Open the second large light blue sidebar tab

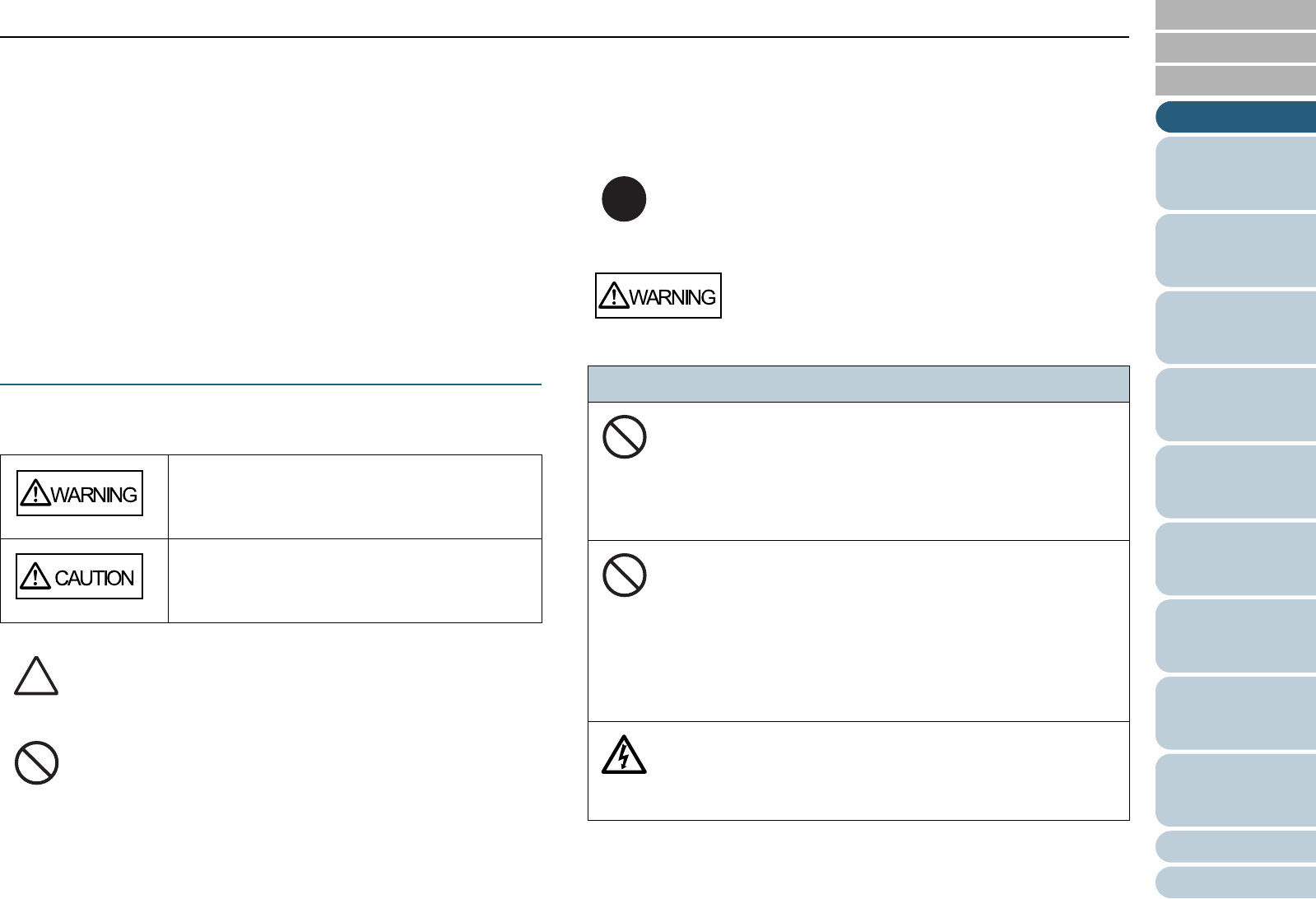1235,250
